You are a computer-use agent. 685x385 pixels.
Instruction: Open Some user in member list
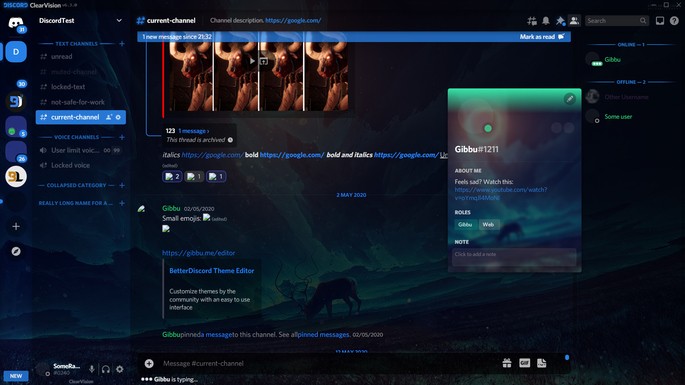coord(630,117)
